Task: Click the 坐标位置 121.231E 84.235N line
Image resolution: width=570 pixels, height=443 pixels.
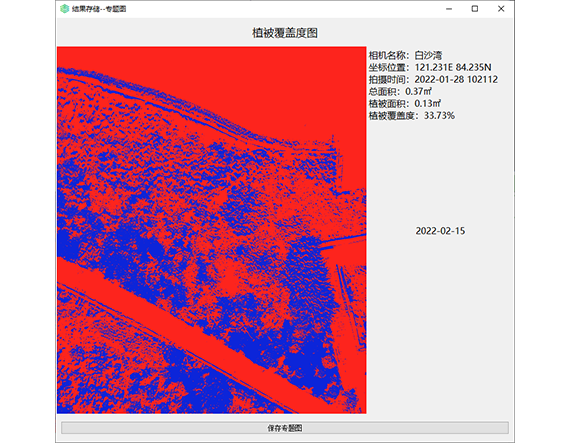Action: click(430, 67)
